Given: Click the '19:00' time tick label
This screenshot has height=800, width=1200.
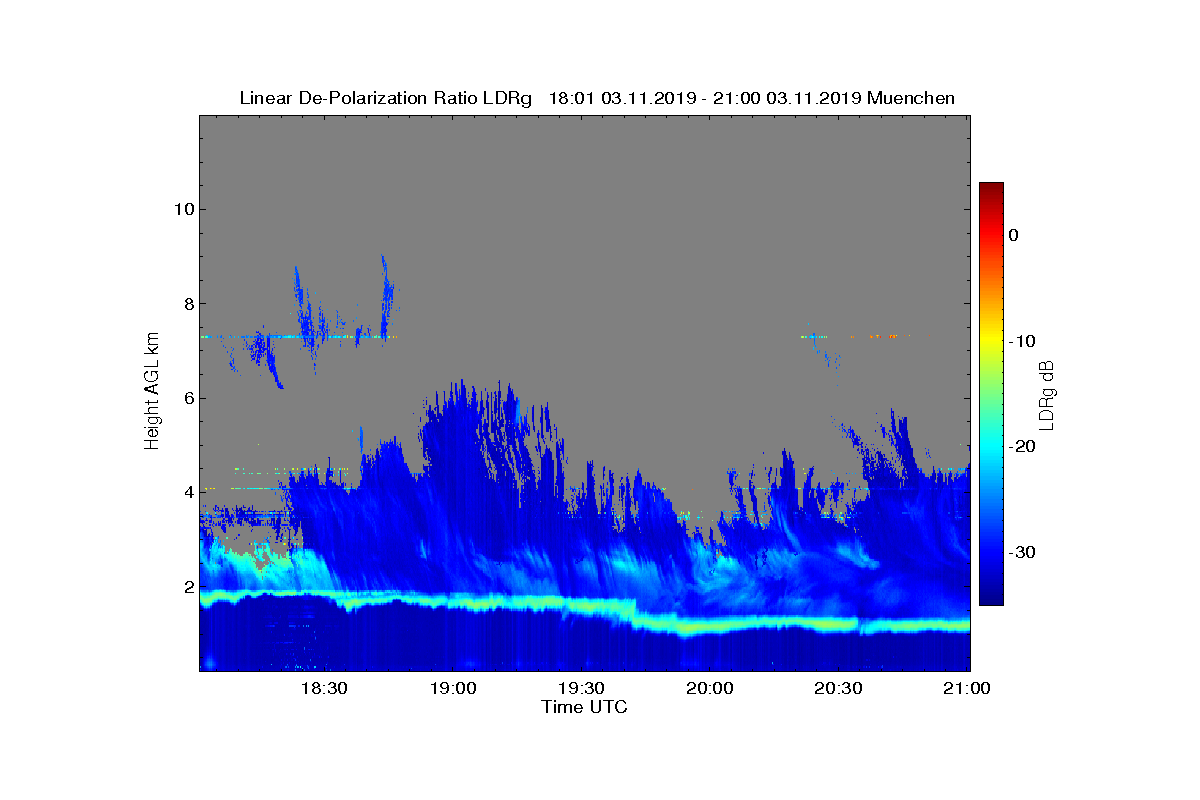Looking at the screenshot, I should pyautogui.click(x=452, y=689).
